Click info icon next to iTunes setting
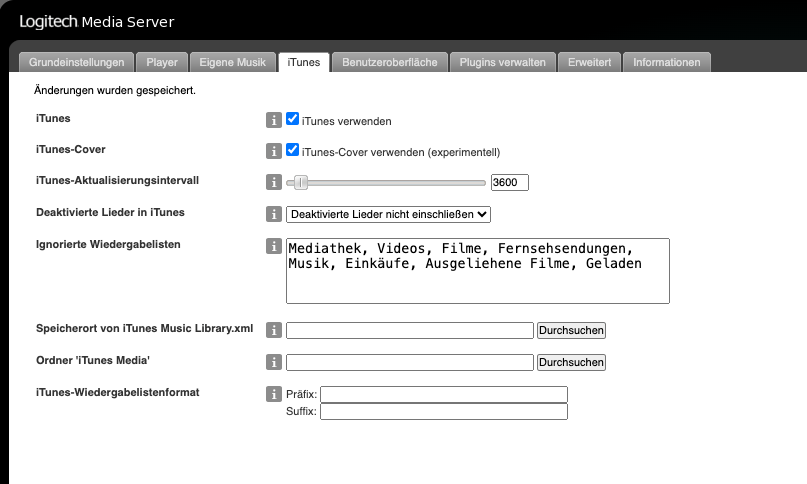 point(273,120)
